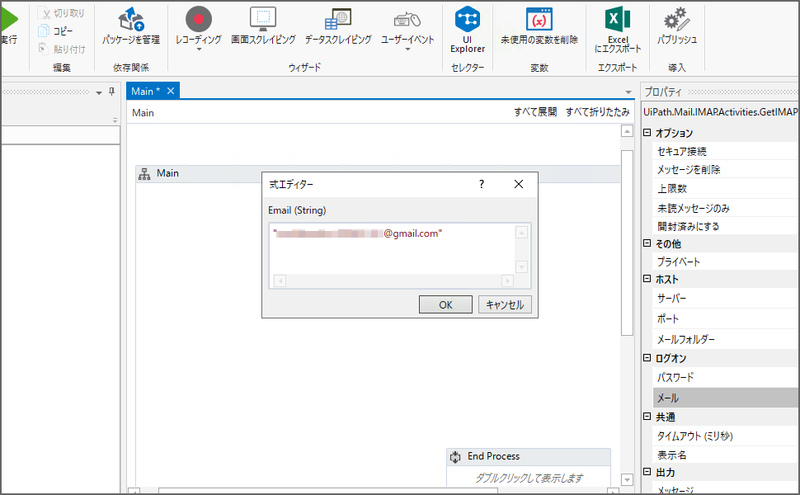Close the Main tab
800x495 pixels.
(x=170, y=91)
